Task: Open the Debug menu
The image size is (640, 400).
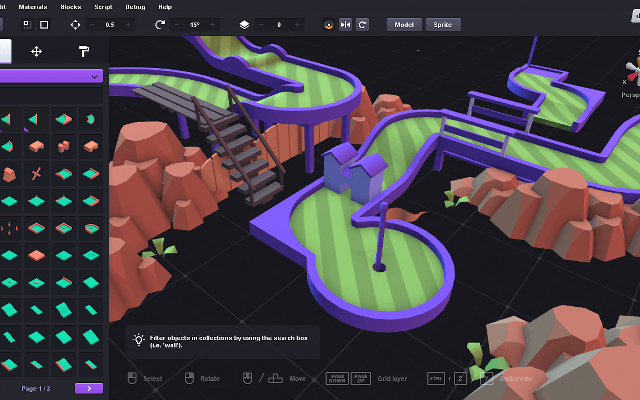Action: [135, 7]
